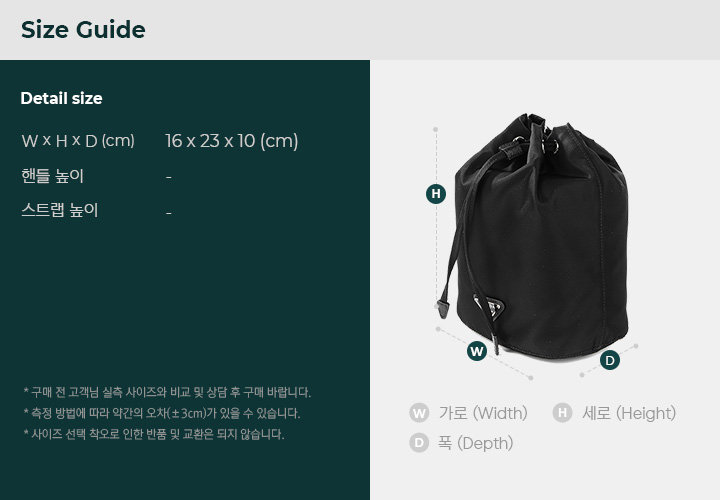Viewport: 720px width, 500px height.
Task: Select the Detail size subheading
Action: tap(62, 98)
